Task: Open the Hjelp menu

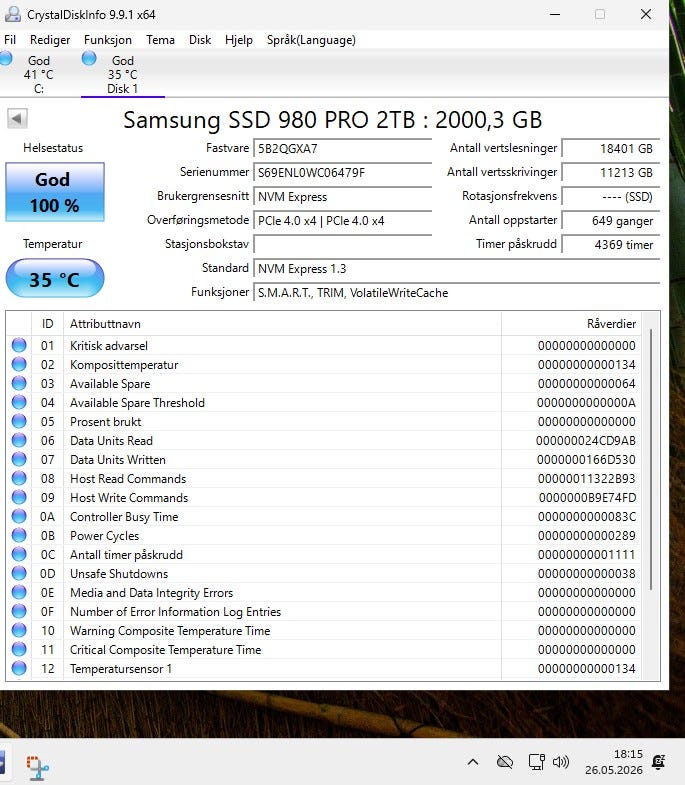Action: (x=239, y=40)
